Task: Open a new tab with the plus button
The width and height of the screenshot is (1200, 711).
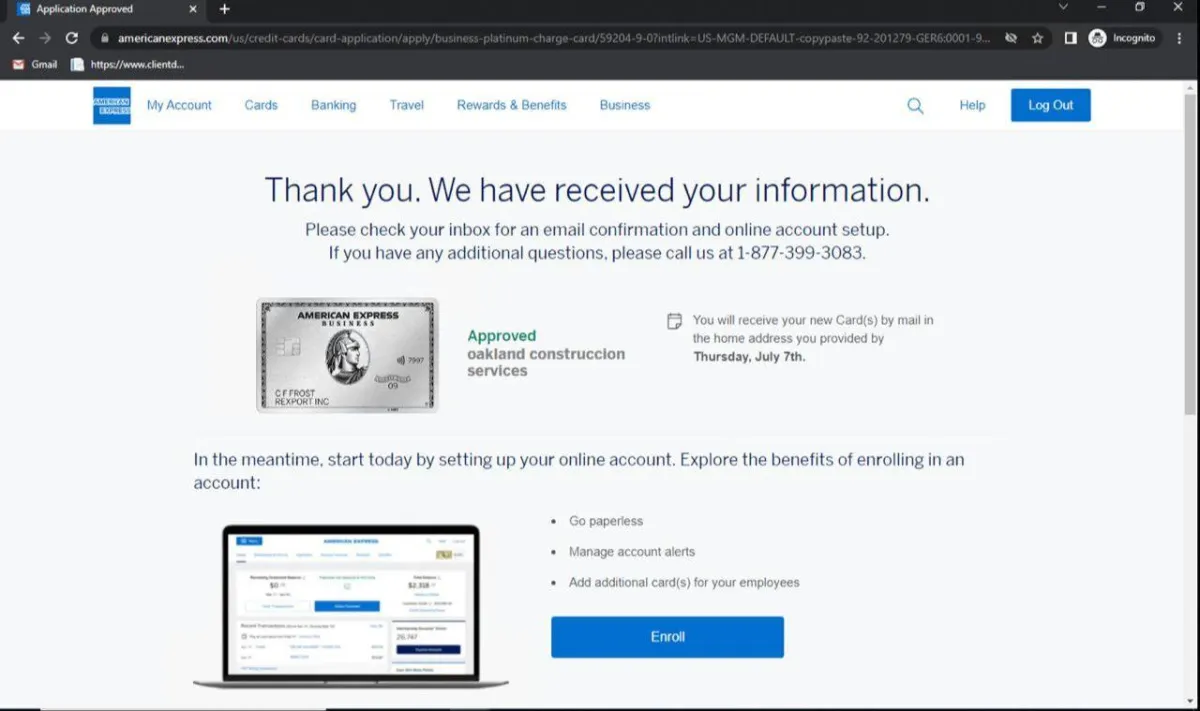Action: 224,9
